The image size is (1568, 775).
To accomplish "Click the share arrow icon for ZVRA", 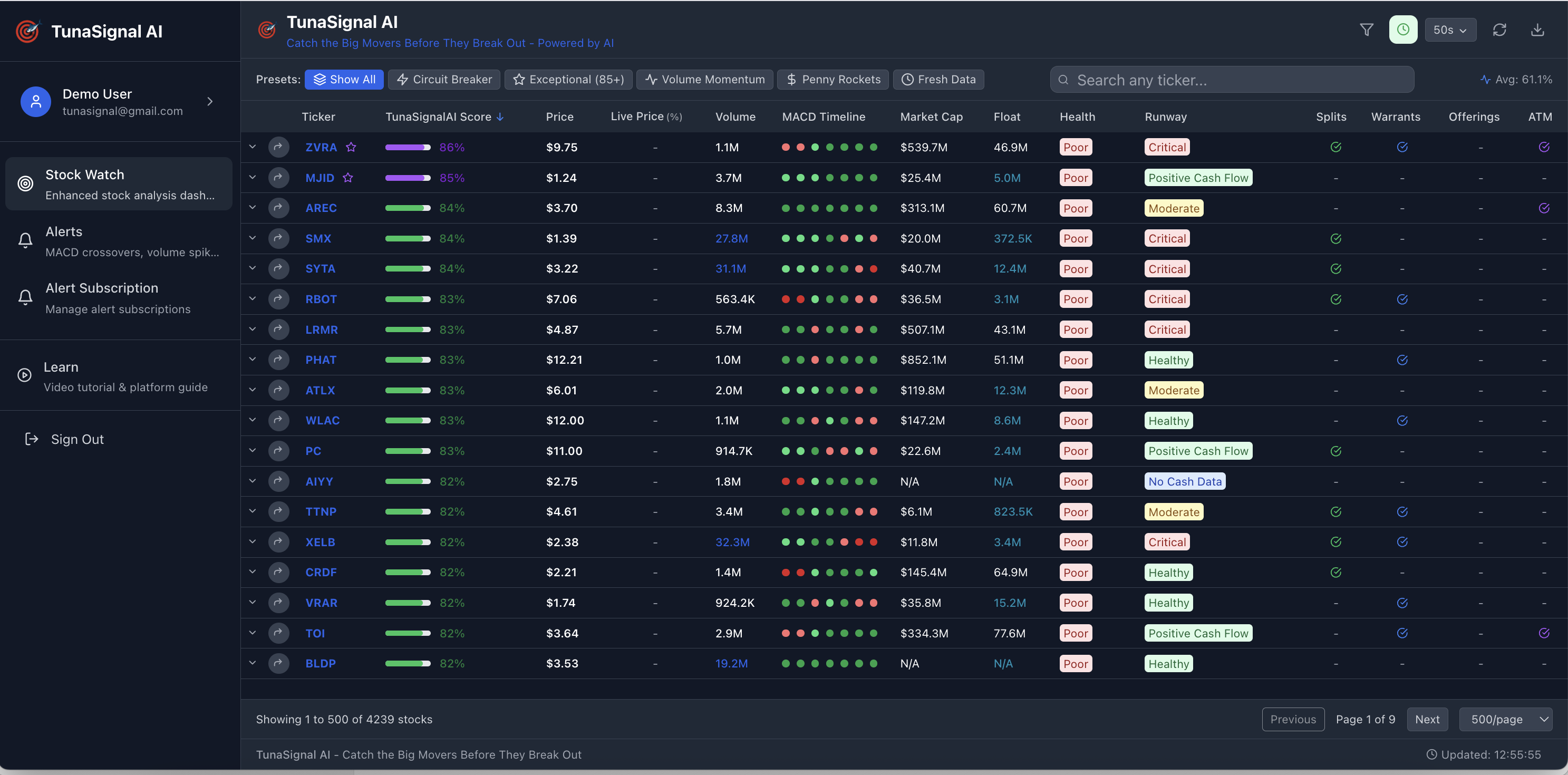I will coord(278,147).
